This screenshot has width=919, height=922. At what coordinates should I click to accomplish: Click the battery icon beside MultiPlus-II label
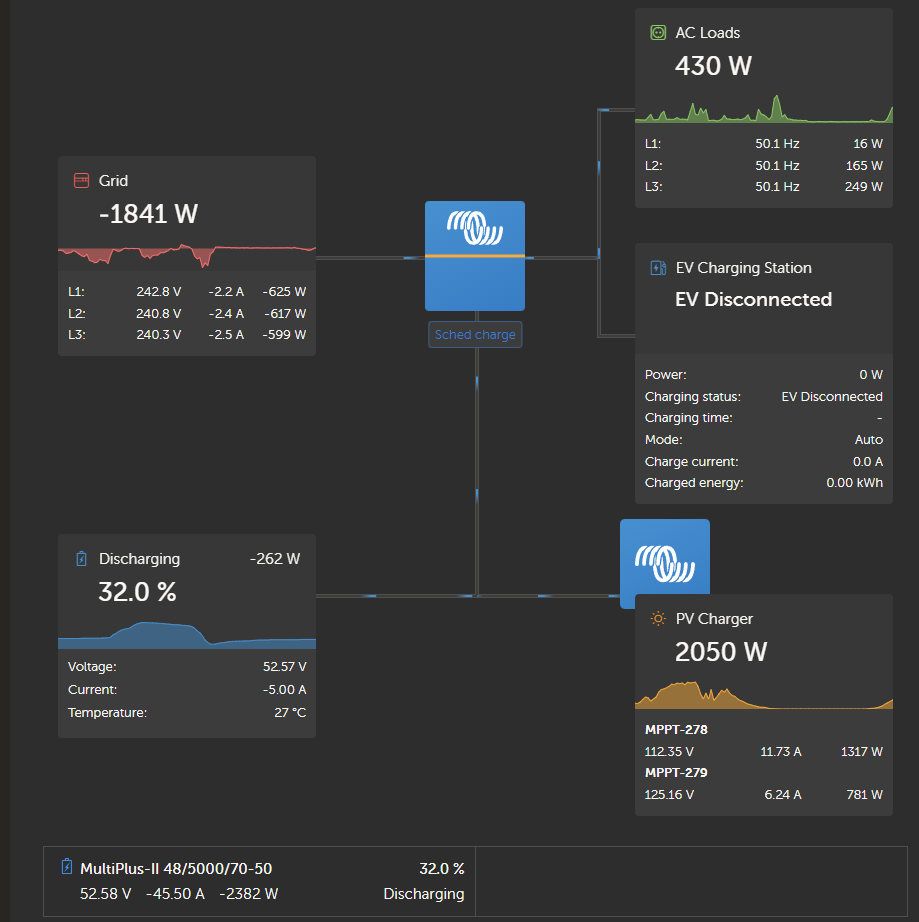(65, 867)
